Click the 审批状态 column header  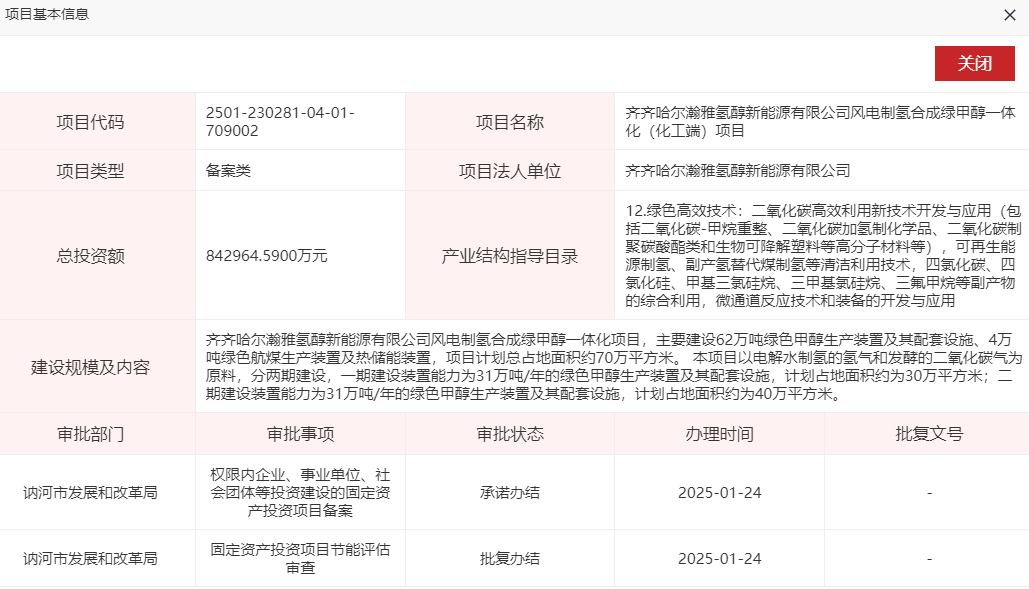click(x=510, y=434)
